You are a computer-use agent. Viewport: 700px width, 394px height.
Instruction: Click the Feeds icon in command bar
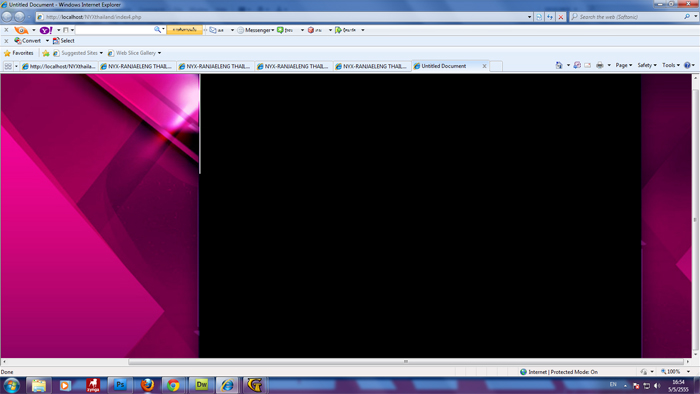pos(577,65)
